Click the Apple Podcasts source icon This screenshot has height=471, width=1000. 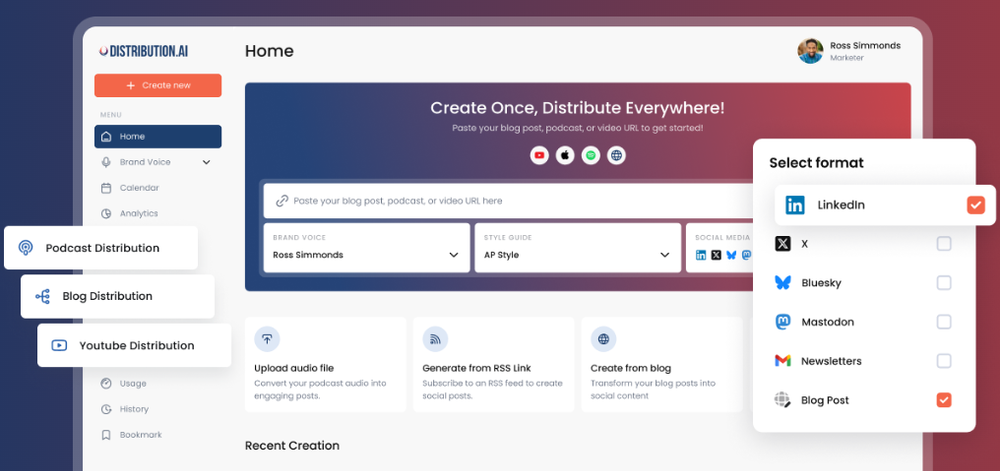565,155
